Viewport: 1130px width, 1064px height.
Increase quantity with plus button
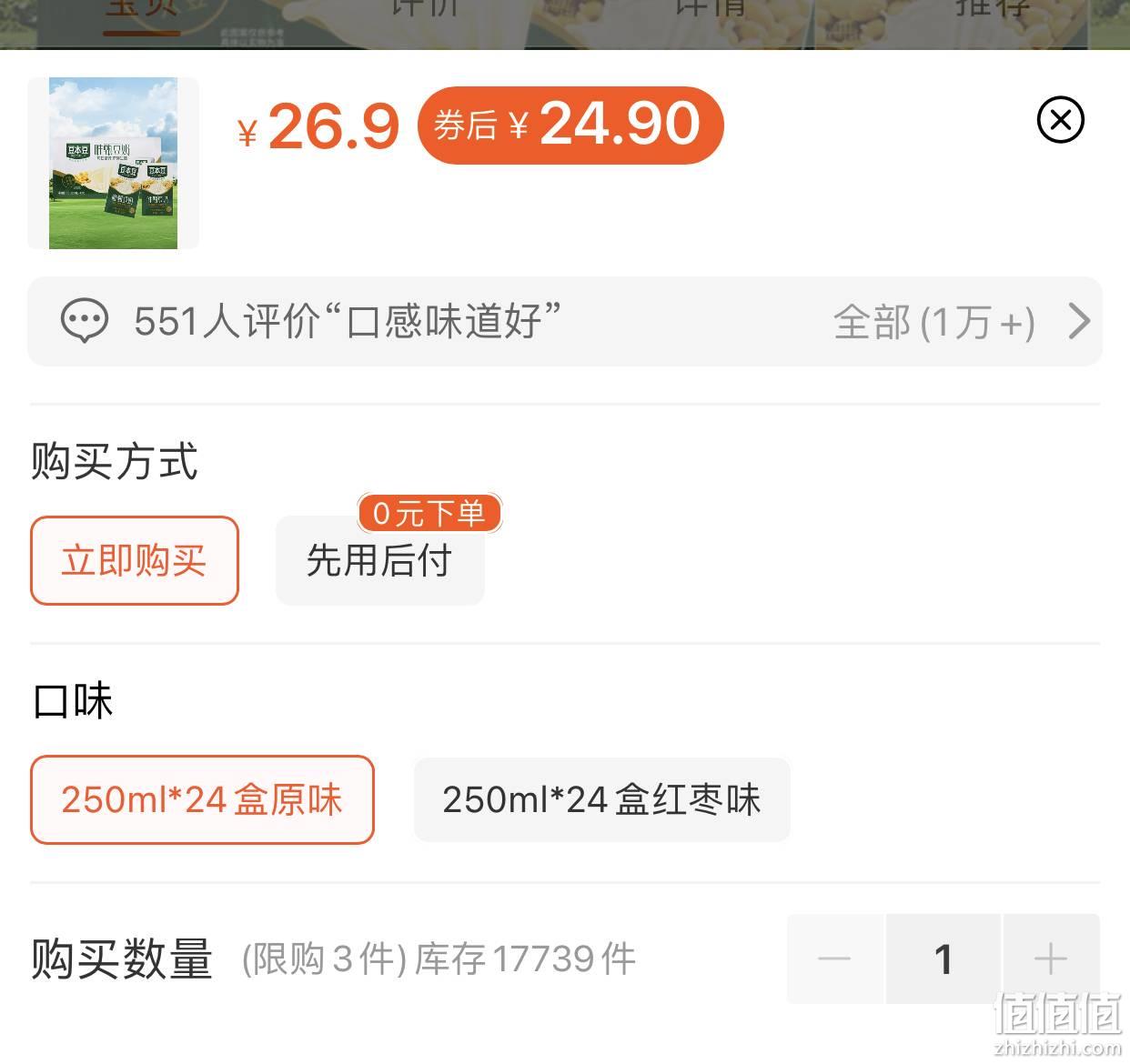[x=1051, y=959]
